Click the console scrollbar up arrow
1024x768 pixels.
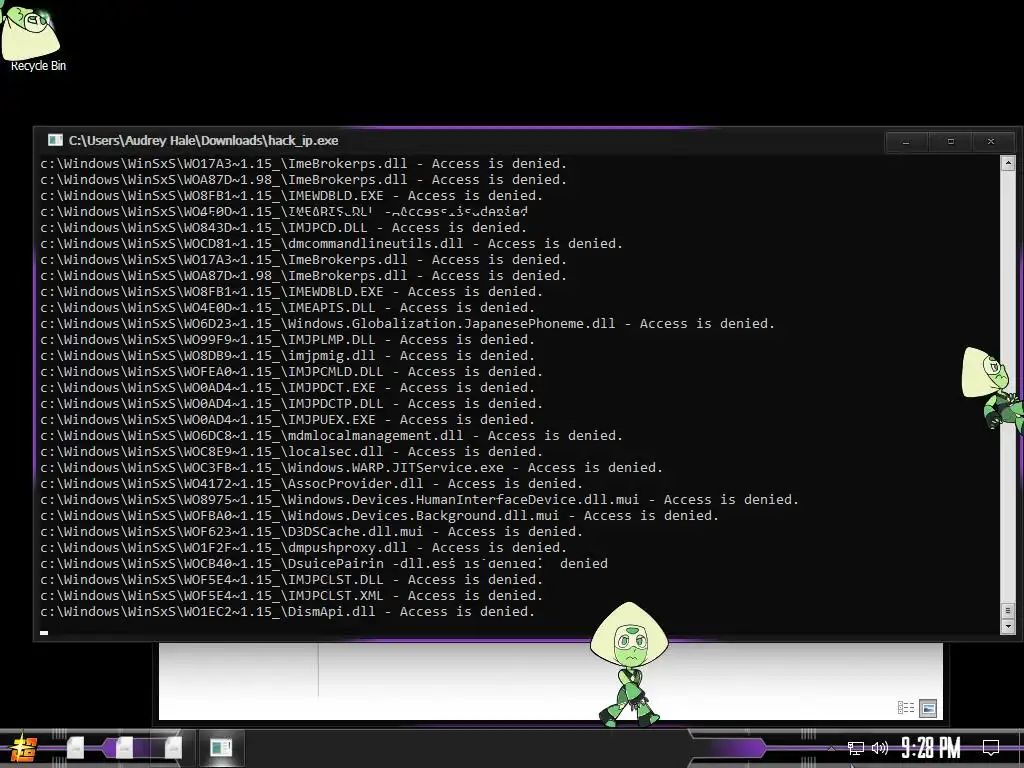point(1007,163)
